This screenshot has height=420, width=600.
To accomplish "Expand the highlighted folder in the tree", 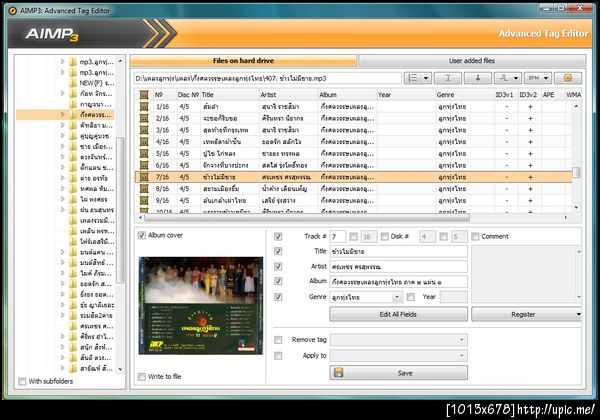I will (x=63, y=114).
